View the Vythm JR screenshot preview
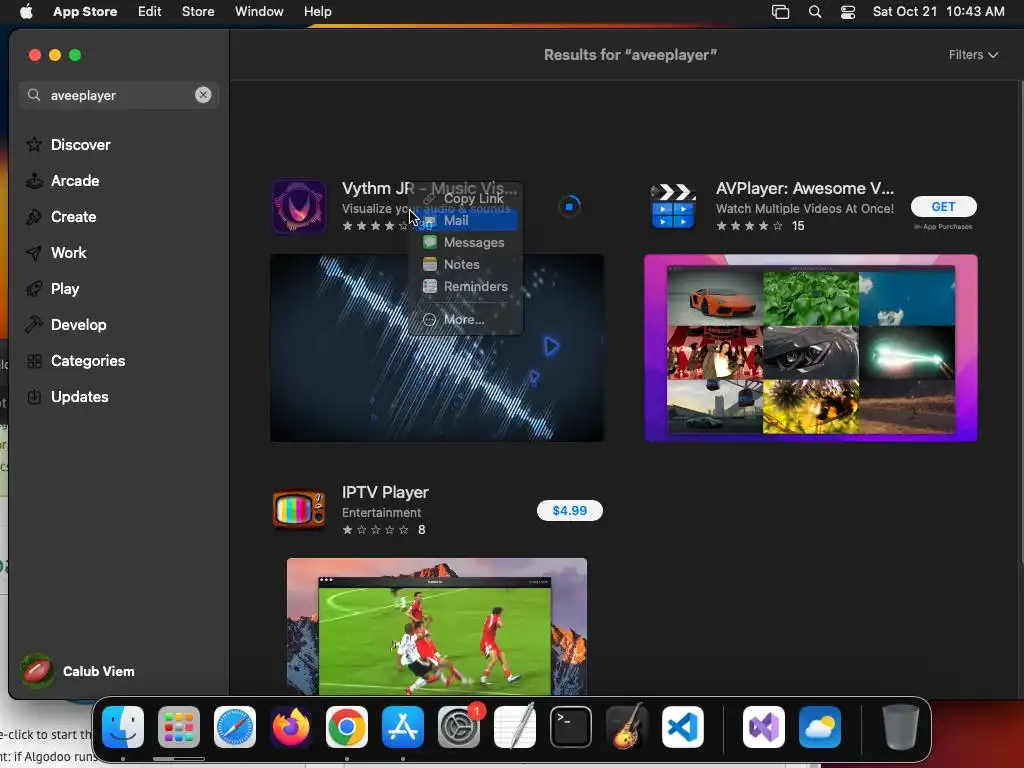Screen dimensions: 1024x768 pyautogui.click(x=437, y=348)
